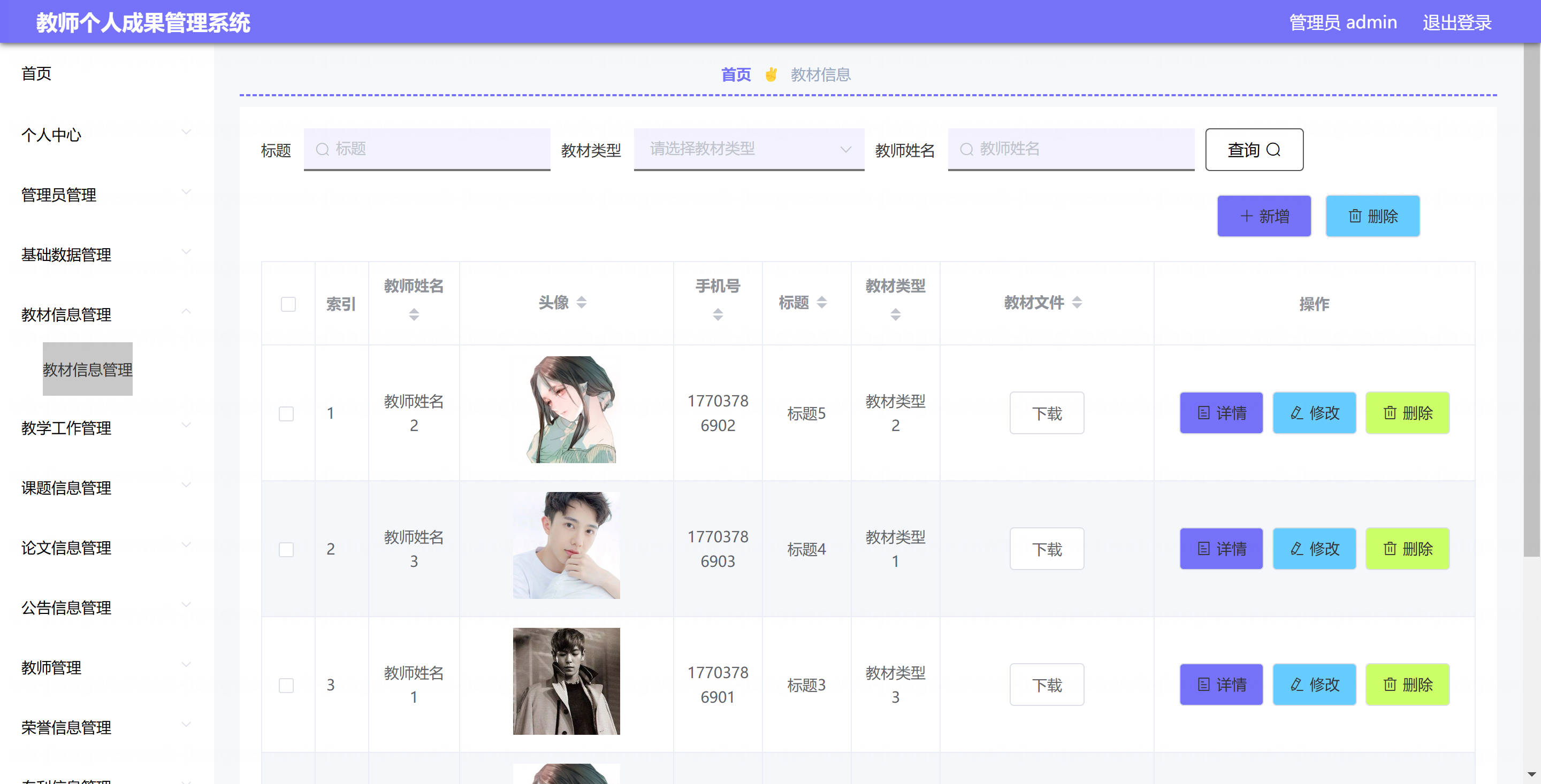
Task: Click bulk 删除 button above table
Action: 1373,216
